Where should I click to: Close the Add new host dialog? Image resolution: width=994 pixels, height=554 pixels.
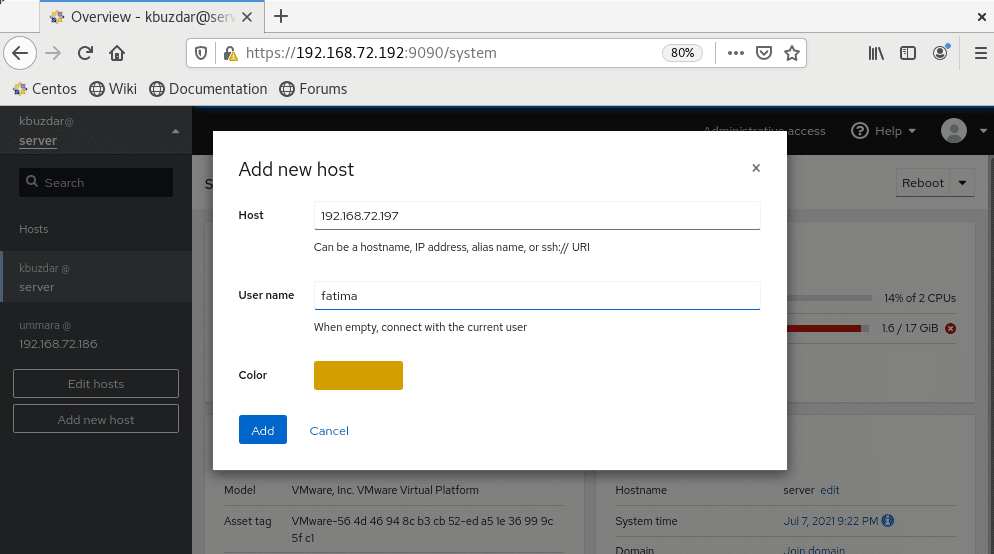tap(756, 168)
